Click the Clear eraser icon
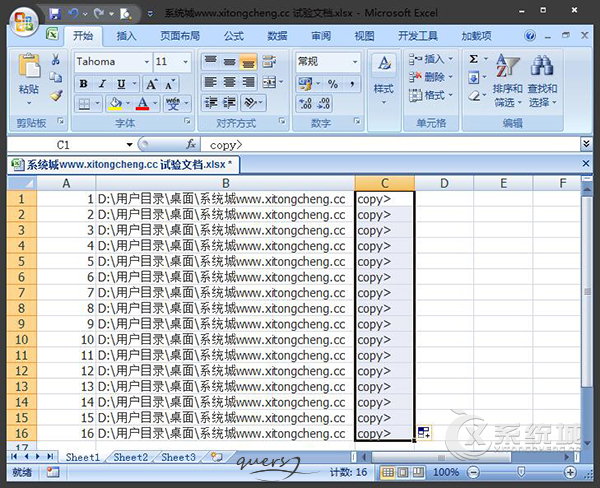 [474, 95]
